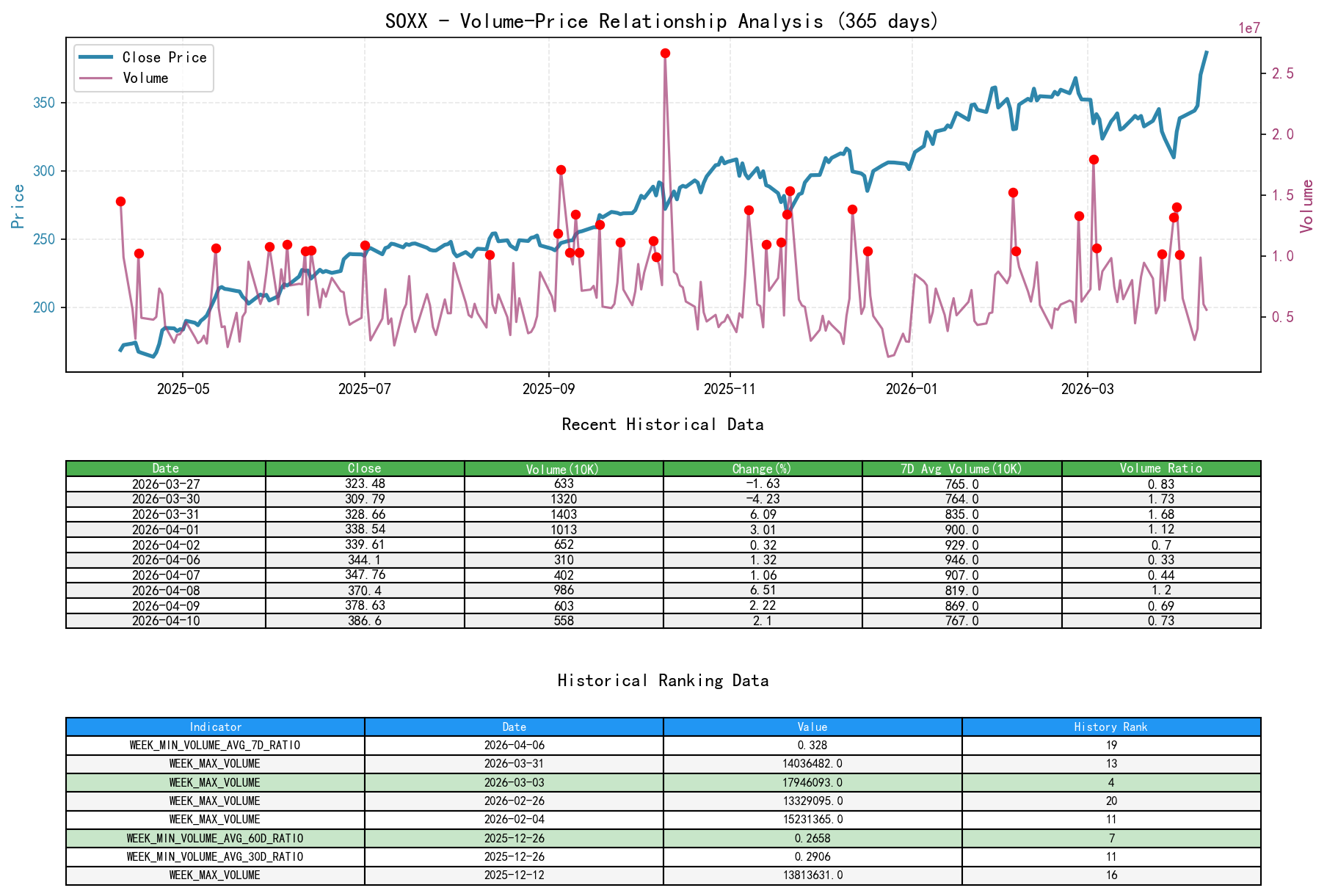The height and width of the screenshot is (896, 1327).
Task: Select volume value "1013"
Action: (x=564, y=529)
